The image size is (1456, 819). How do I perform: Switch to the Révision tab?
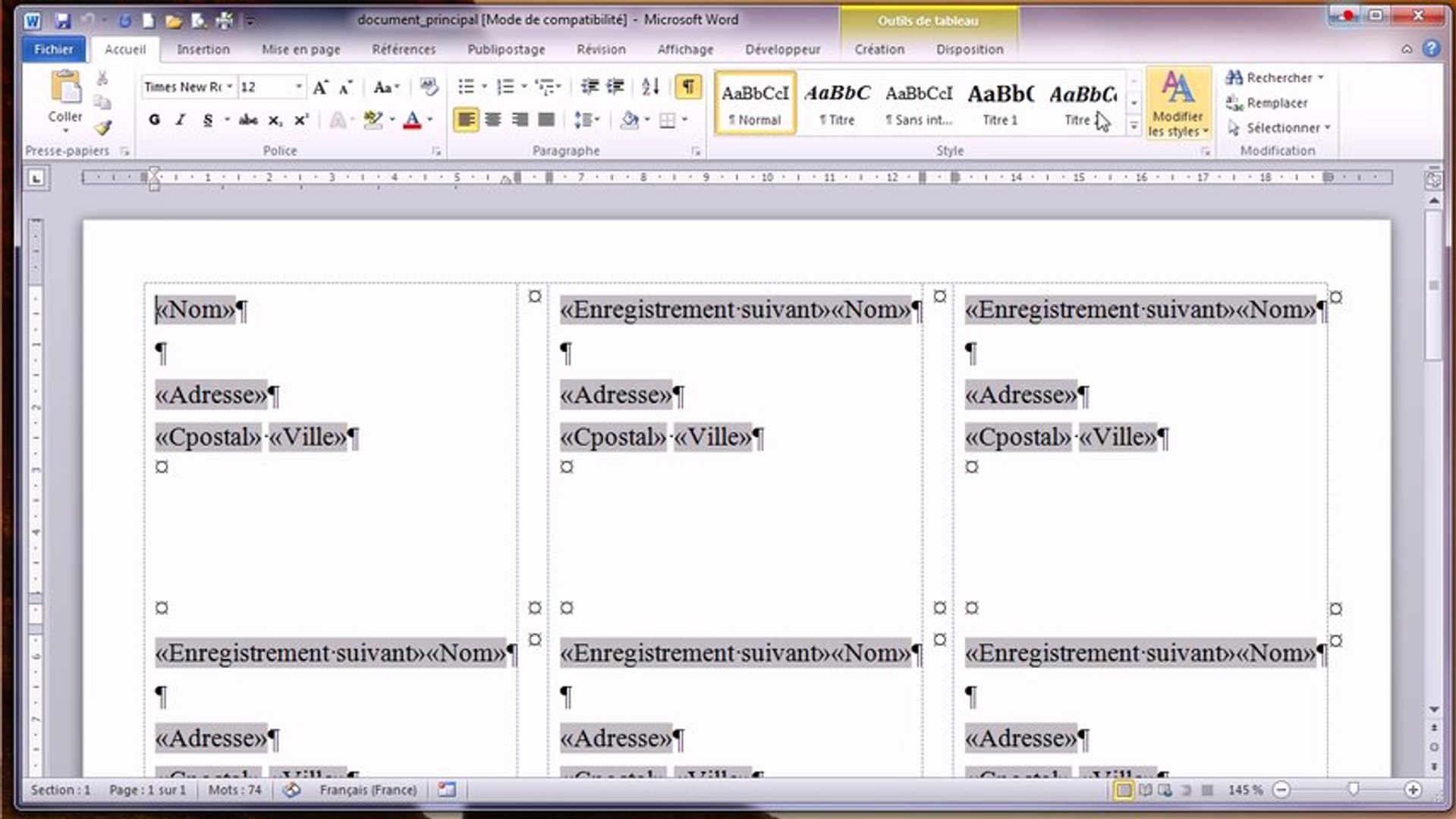[601, 49]
